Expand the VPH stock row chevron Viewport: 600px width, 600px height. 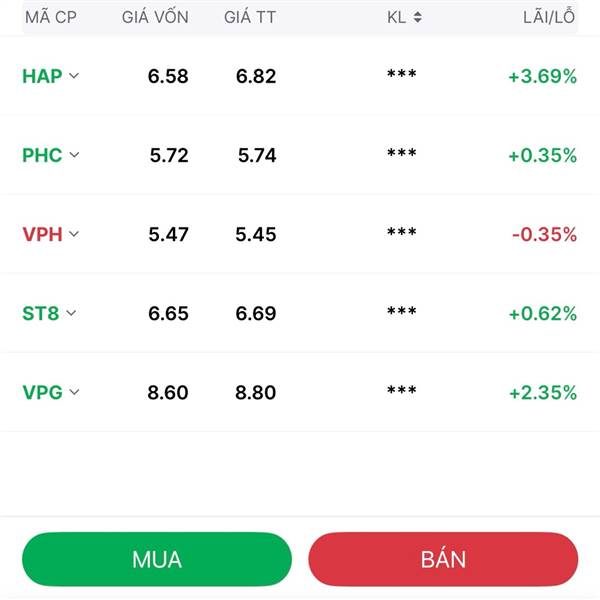[74, 233]
